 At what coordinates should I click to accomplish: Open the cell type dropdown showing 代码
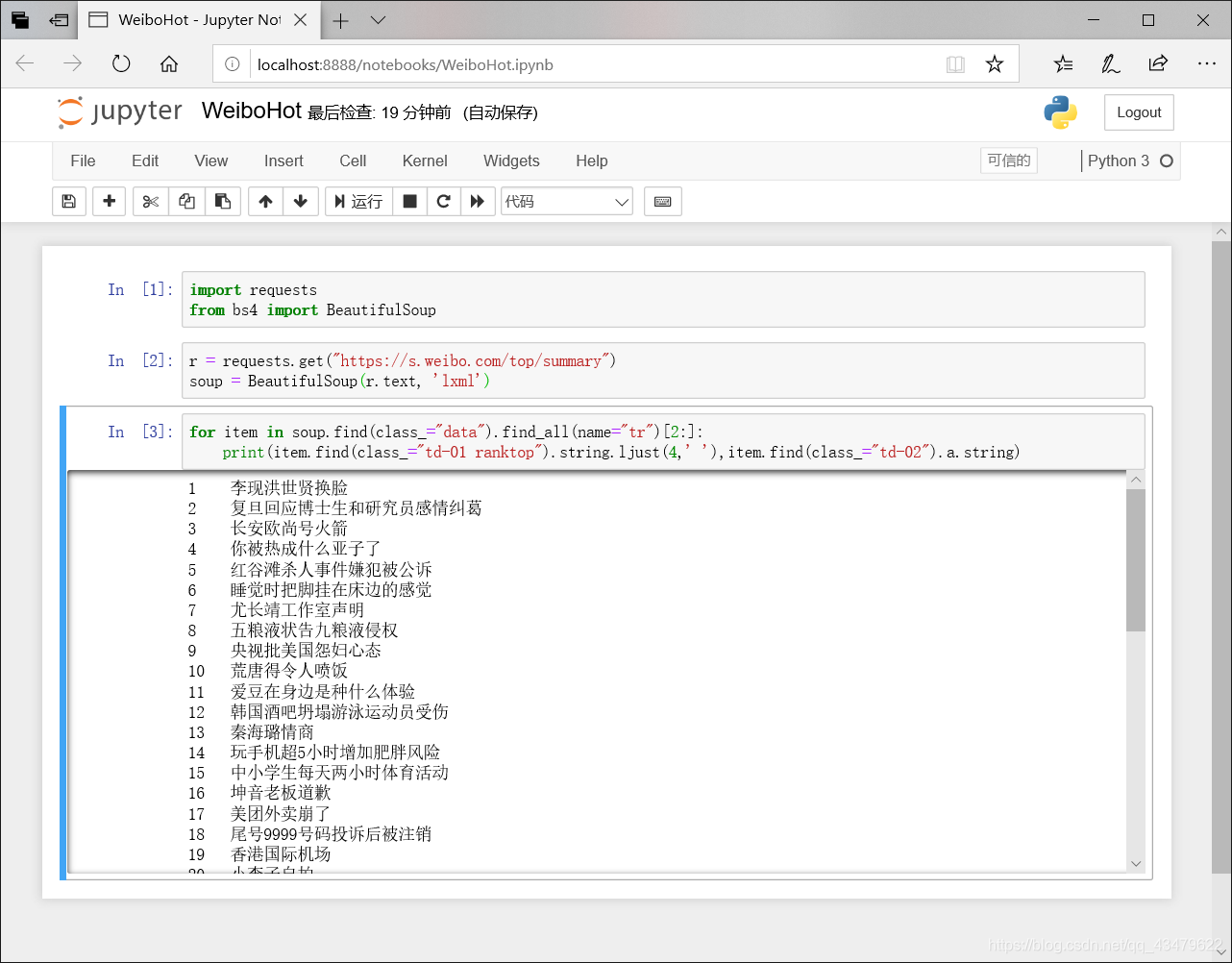[x=567, y=201]
